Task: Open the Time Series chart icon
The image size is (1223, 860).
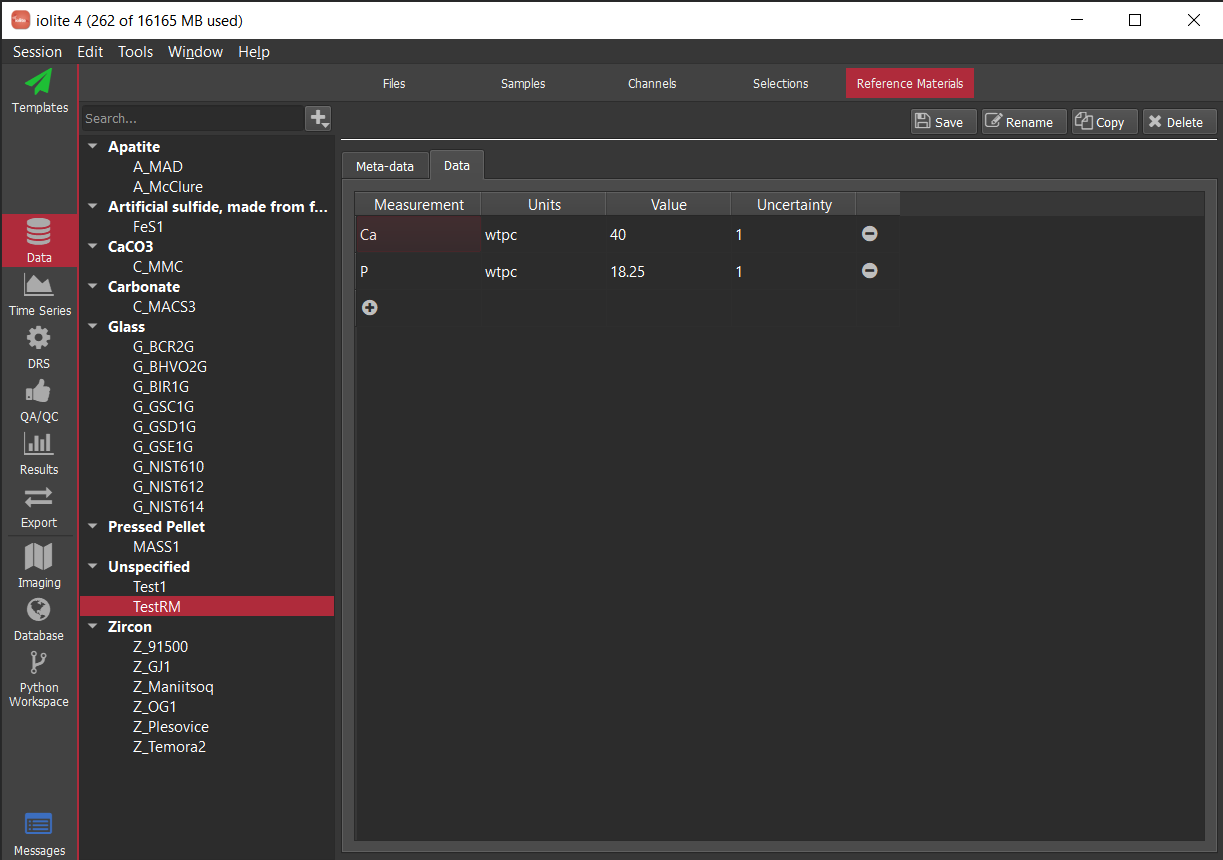Action: pyautogui.click(x=39, y=285)
